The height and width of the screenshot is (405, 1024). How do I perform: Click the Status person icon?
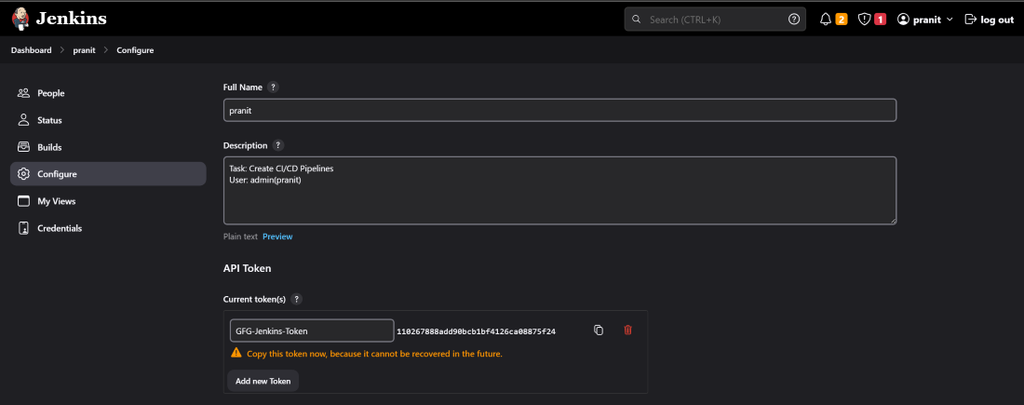point(24,120)
